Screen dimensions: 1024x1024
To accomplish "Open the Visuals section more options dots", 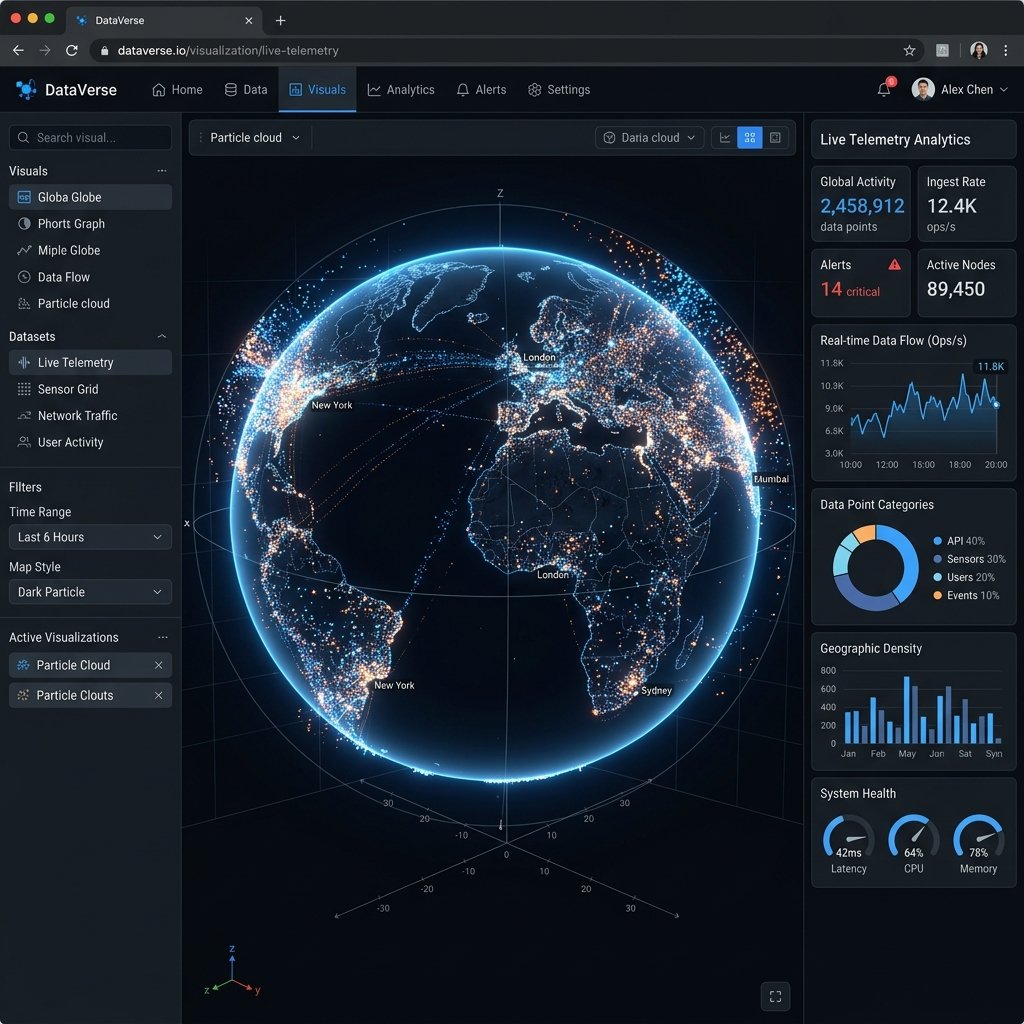I will click(x=162, y=171).
